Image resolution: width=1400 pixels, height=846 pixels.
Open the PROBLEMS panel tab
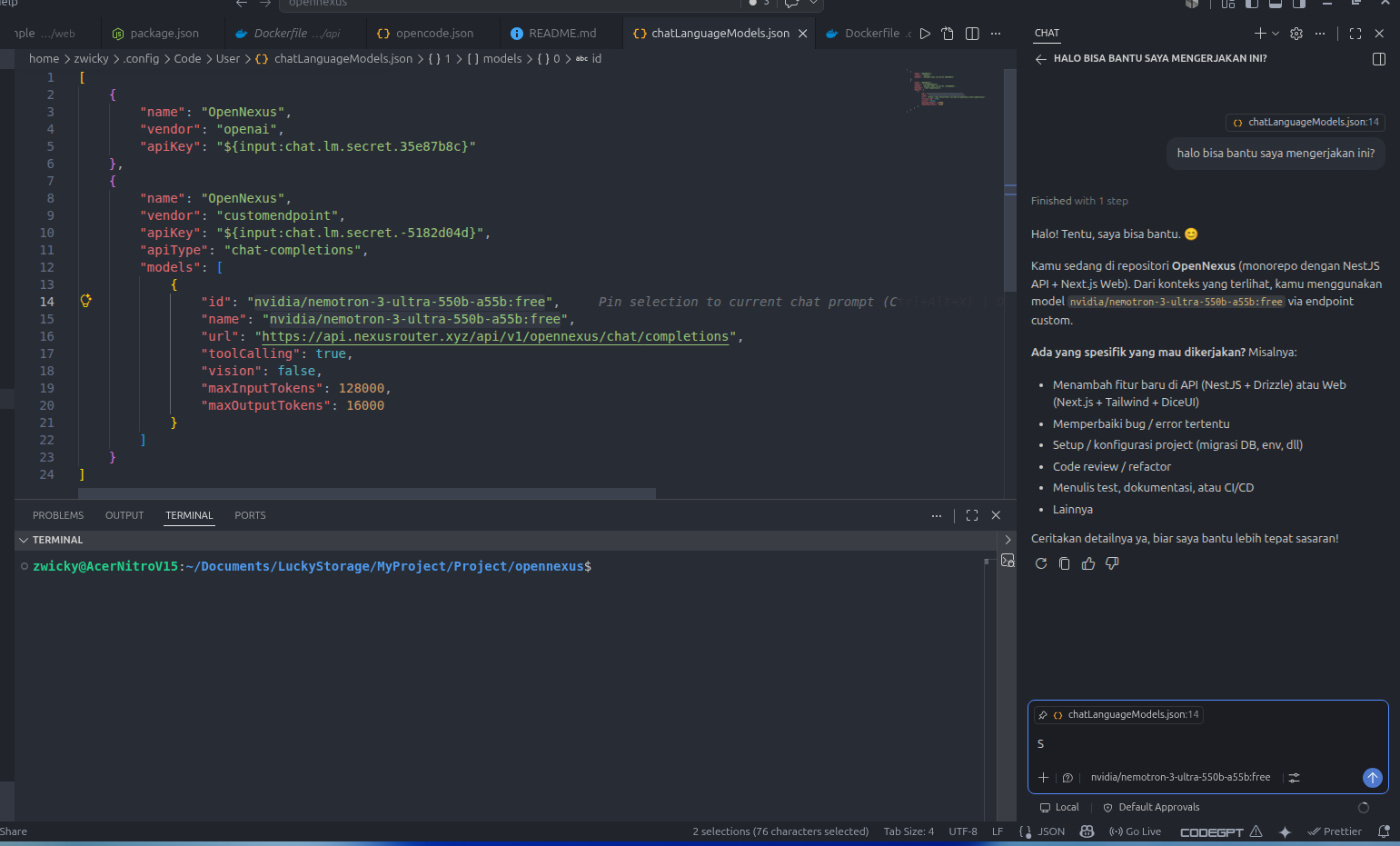pos(58,516)
